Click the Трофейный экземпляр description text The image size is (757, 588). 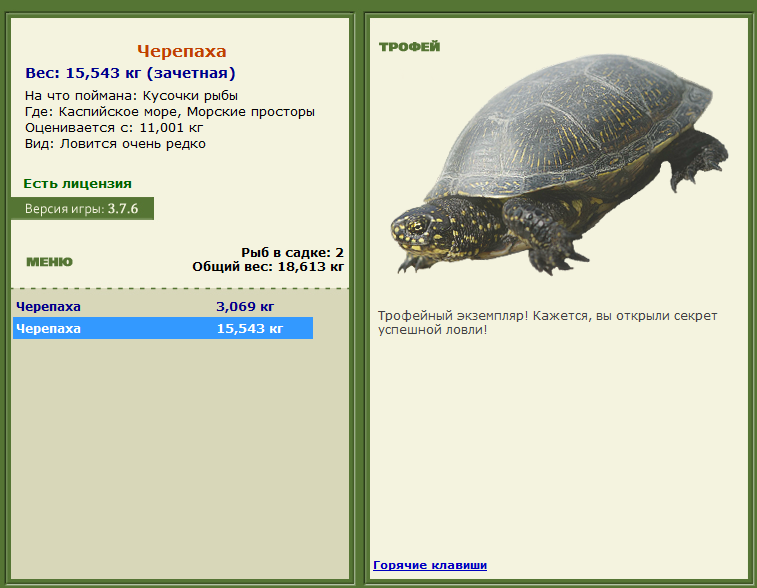coord(547,322)
